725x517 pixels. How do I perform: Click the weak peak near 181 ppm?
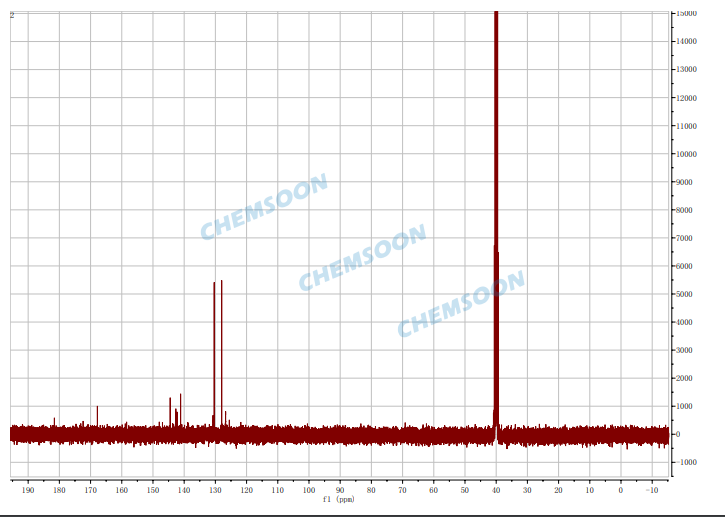[x=54, y=421]
